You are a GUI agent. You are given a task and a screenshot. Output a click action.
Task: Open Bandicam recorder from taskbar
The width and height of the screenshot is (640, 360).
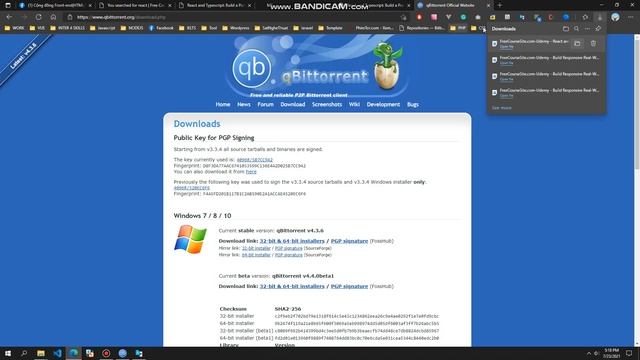[x=106, y=353]
